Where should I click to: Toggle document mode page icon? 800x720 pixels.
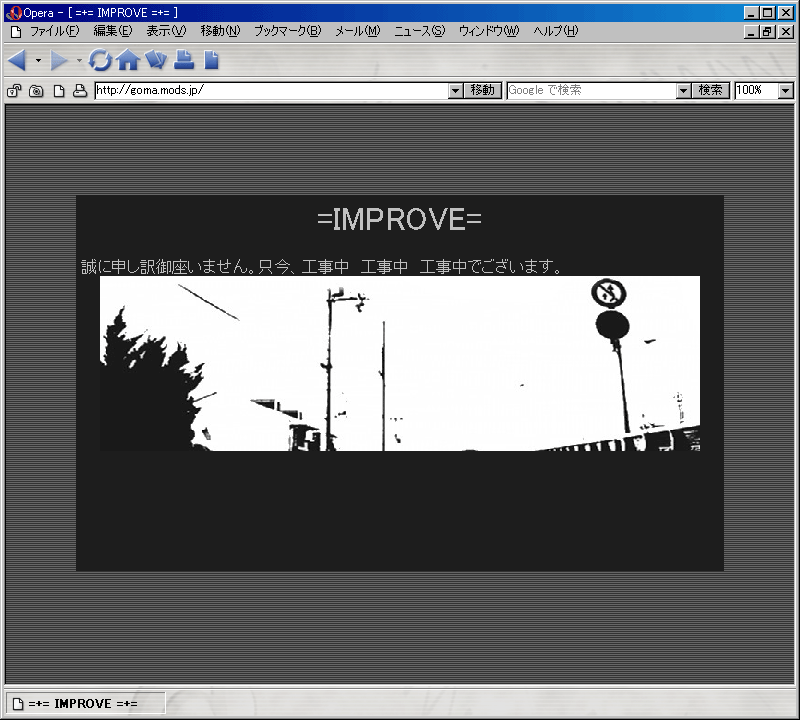click(59, 91)
